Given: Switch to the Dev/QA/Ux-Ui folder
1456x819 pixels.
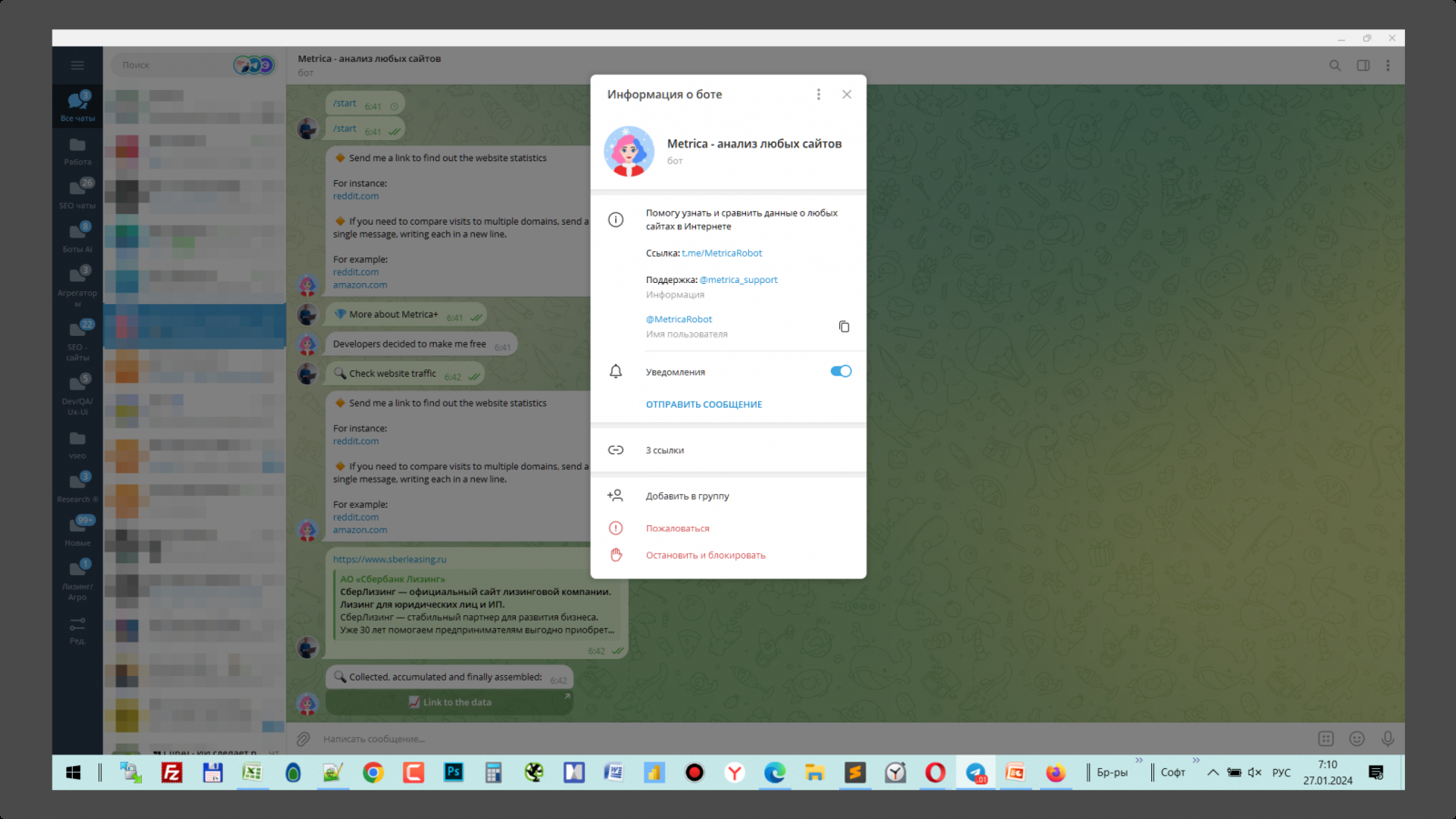Looking at the screenshot, I should (x=77, y=393).
